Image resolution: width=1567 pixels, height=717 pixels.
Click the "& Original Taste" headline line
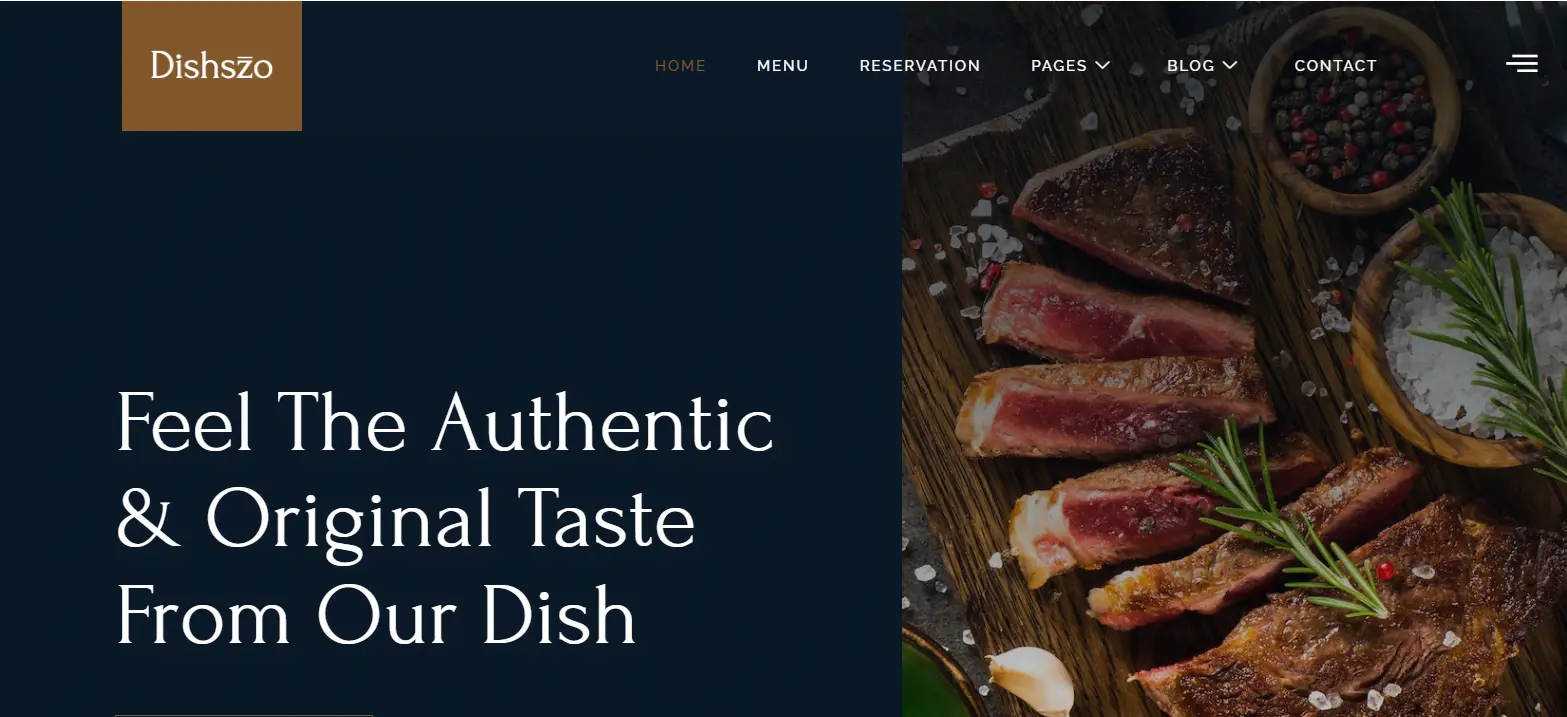(405, 519)
